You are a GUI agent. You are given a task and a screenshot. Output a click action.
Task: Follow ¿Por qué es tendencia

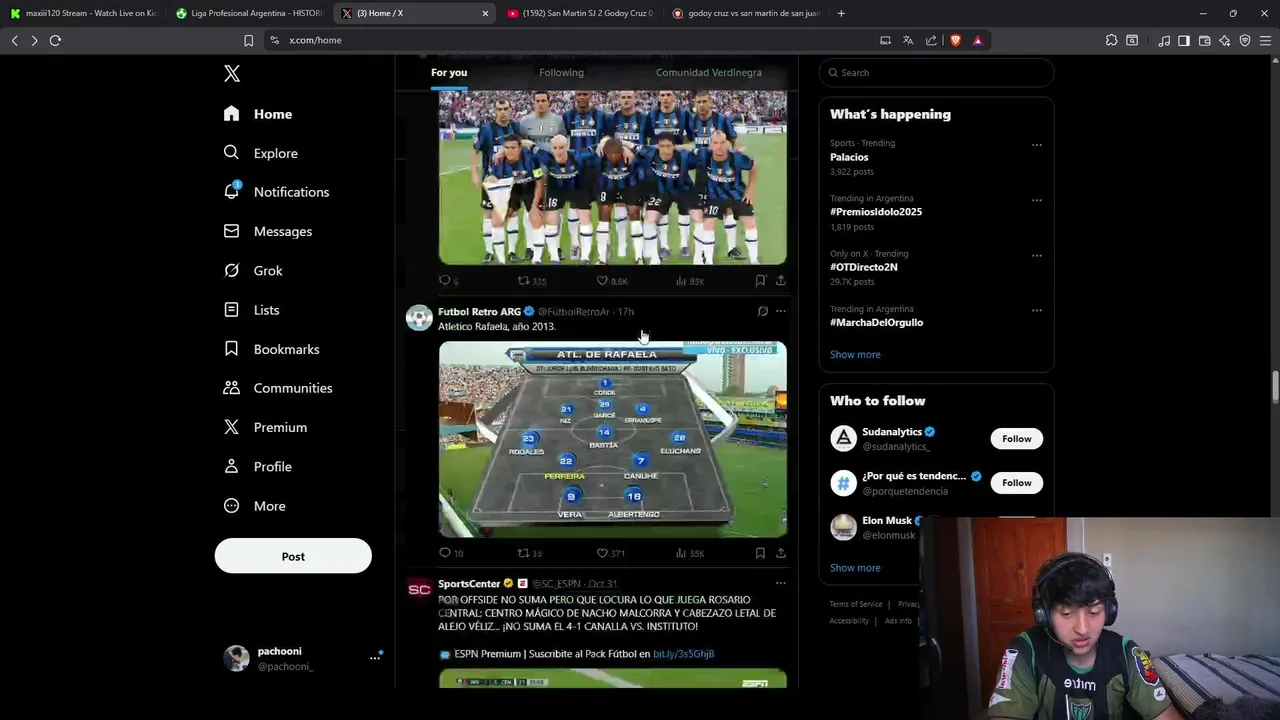tap(1016, 483)
